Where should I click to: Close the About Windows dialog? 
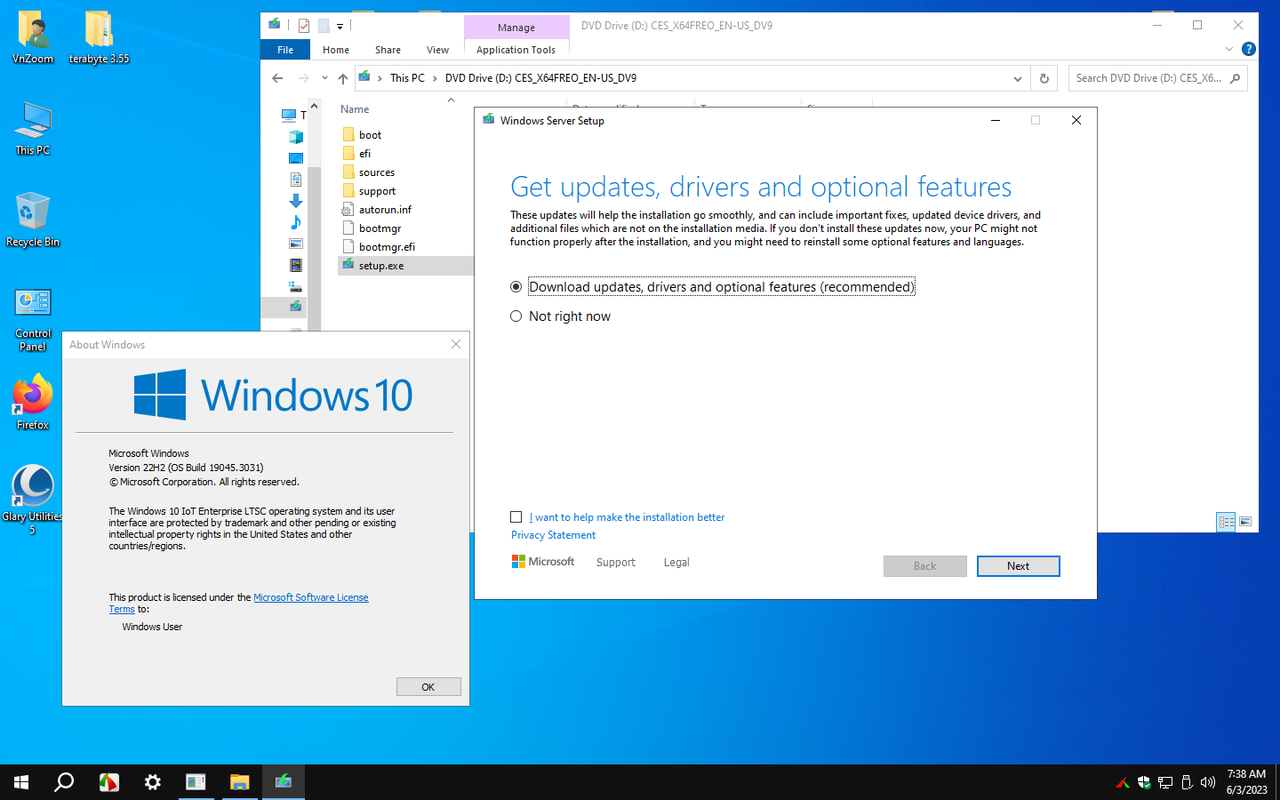(x=456, y=344)
